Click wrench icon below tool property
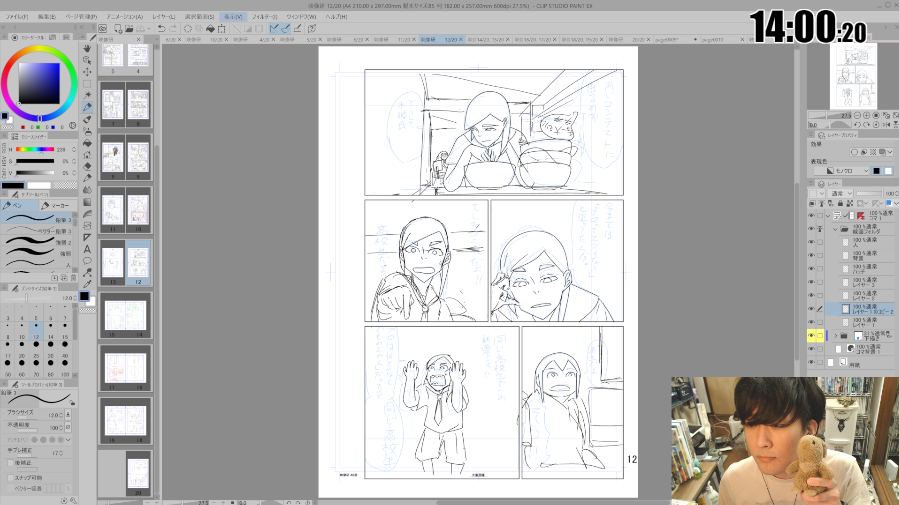 tap(73, 500)
